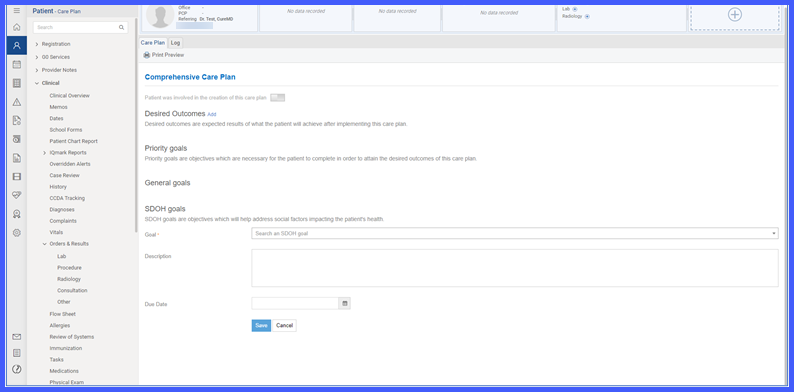Expand the Registration tree node

click(37, 44)
